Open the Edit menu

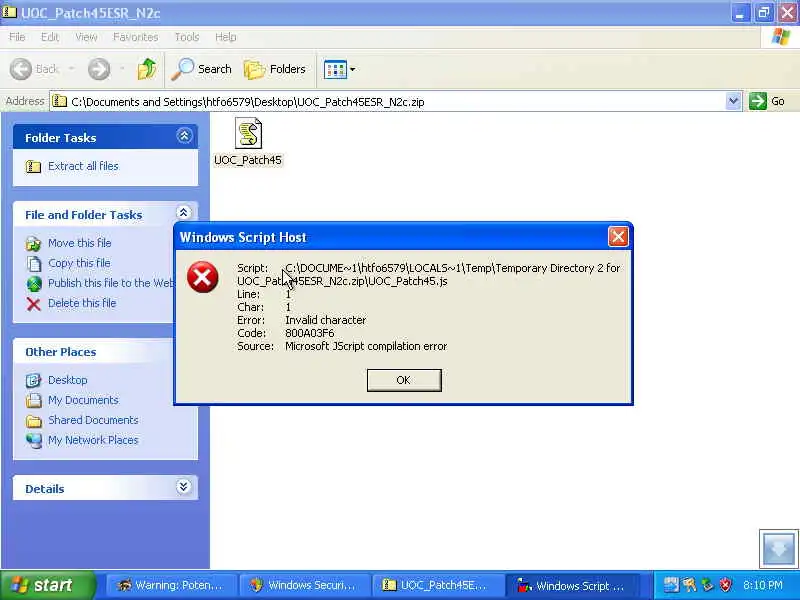[x=49, y=37]
